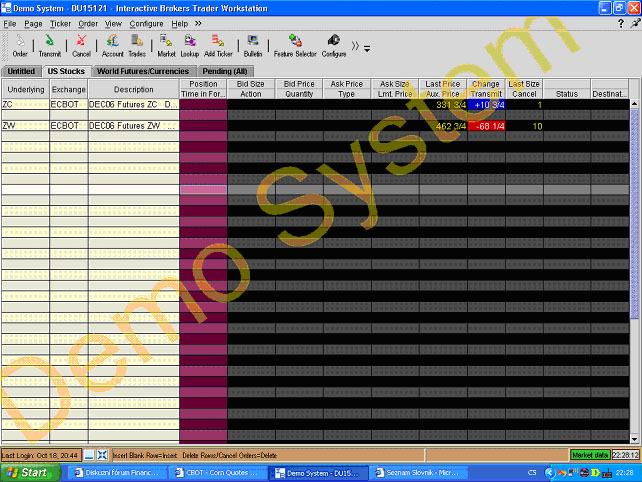The image size is (642, 482).
Task: Click the expand arrows icon in the status bar
Action: pyautogui.click(x=102, y=455)
